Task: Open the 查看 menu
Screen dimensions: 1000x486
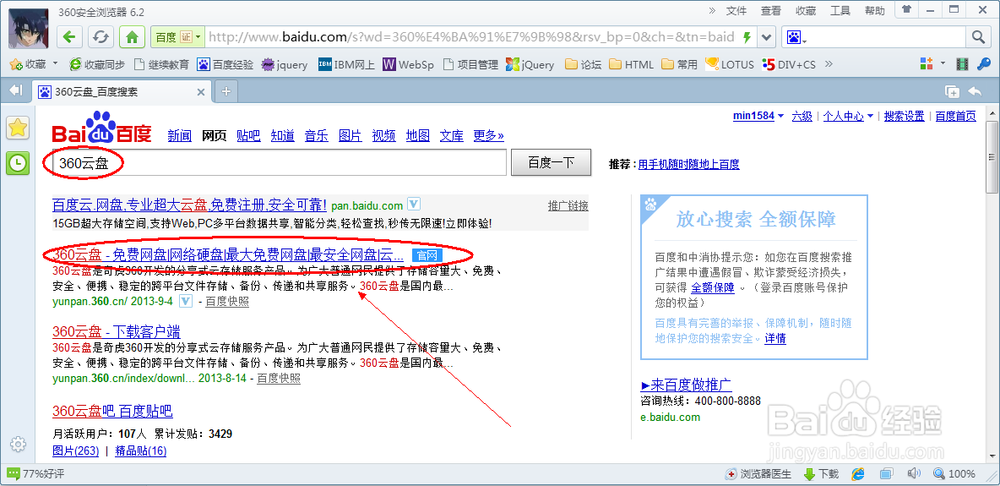Action: 770,11
